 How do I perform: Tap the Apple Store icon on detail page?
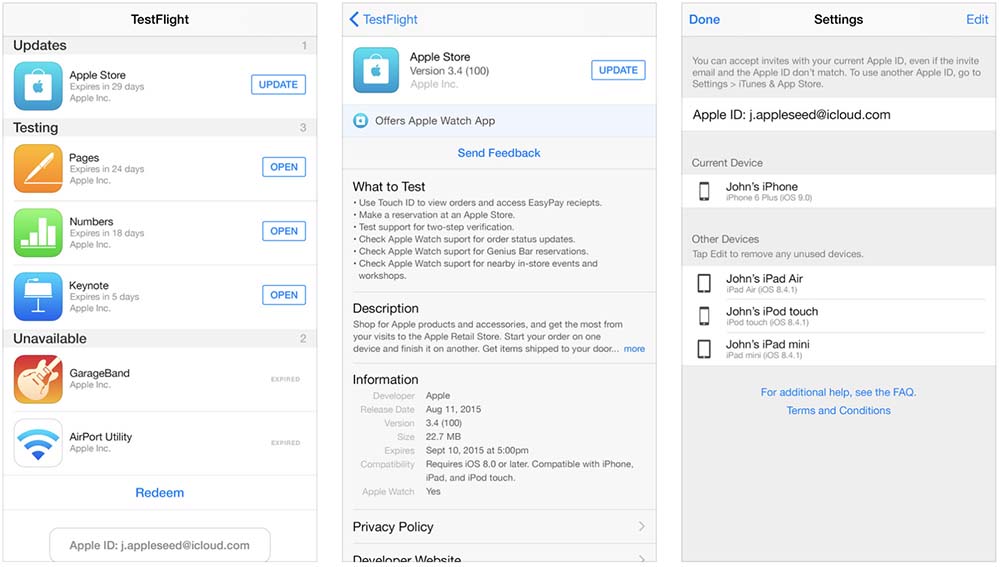[376, 70]
